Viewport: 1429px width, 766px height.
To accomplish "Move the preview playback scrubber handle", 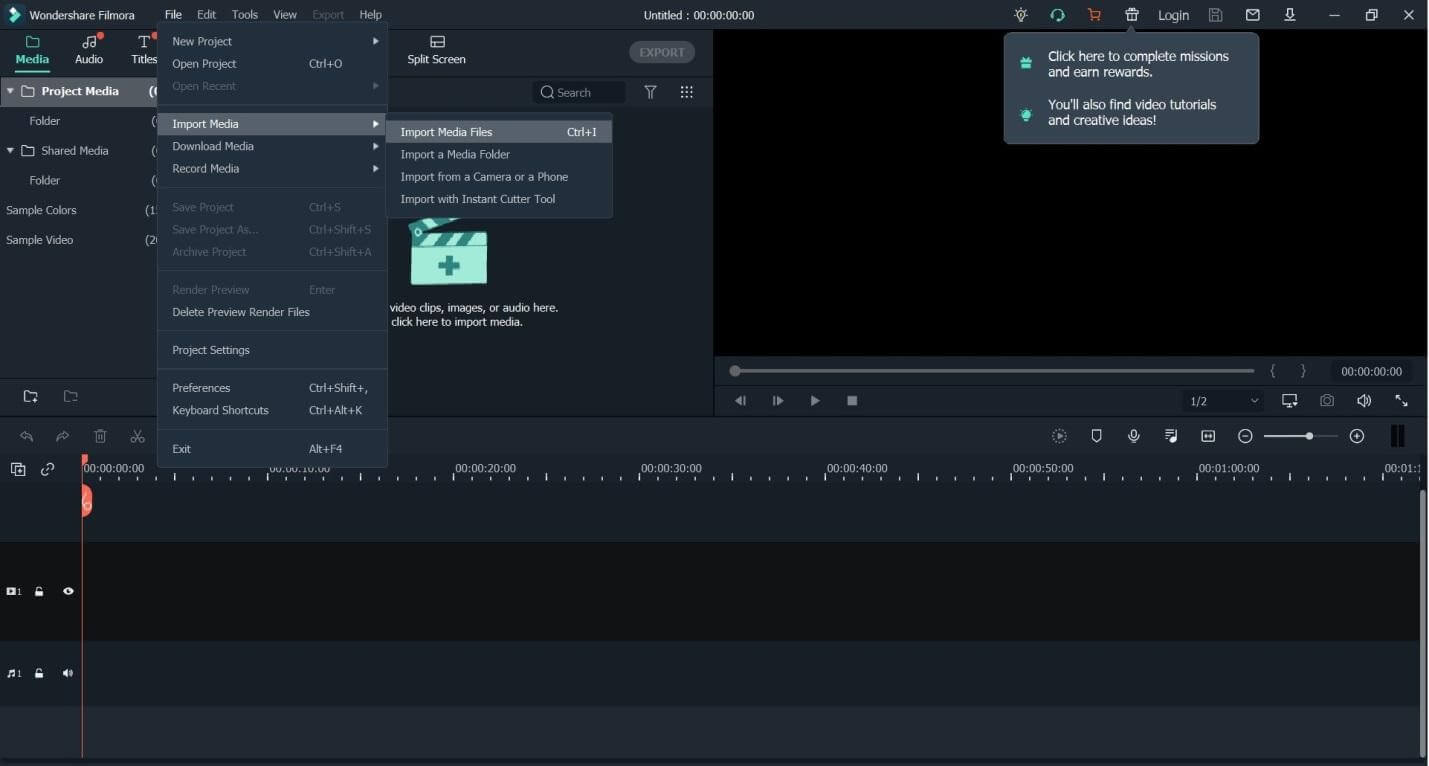I will pyautogui.click(x=735, y=371).
